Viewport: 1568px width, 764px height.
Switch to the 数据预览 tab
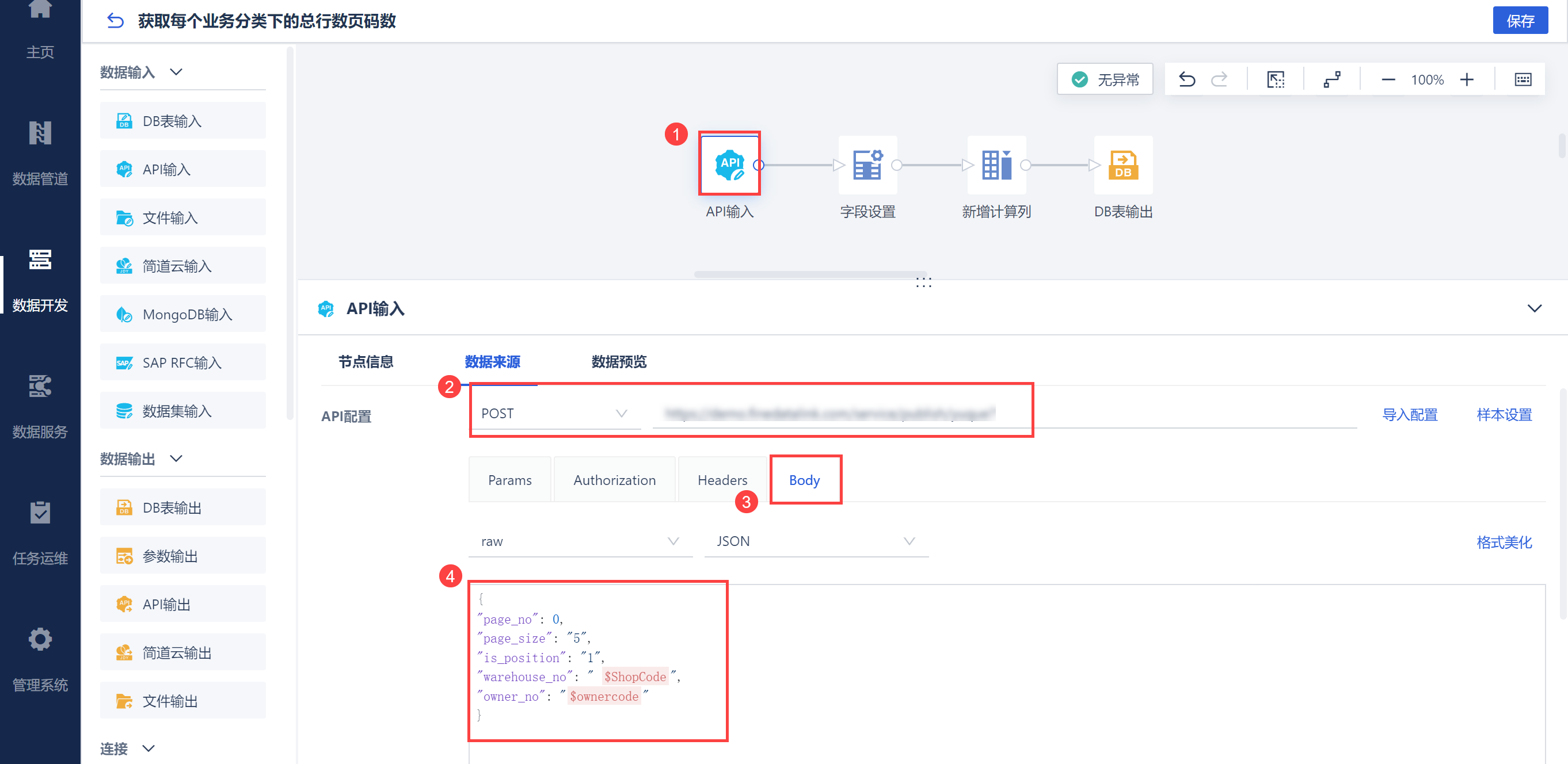point(618,362)
